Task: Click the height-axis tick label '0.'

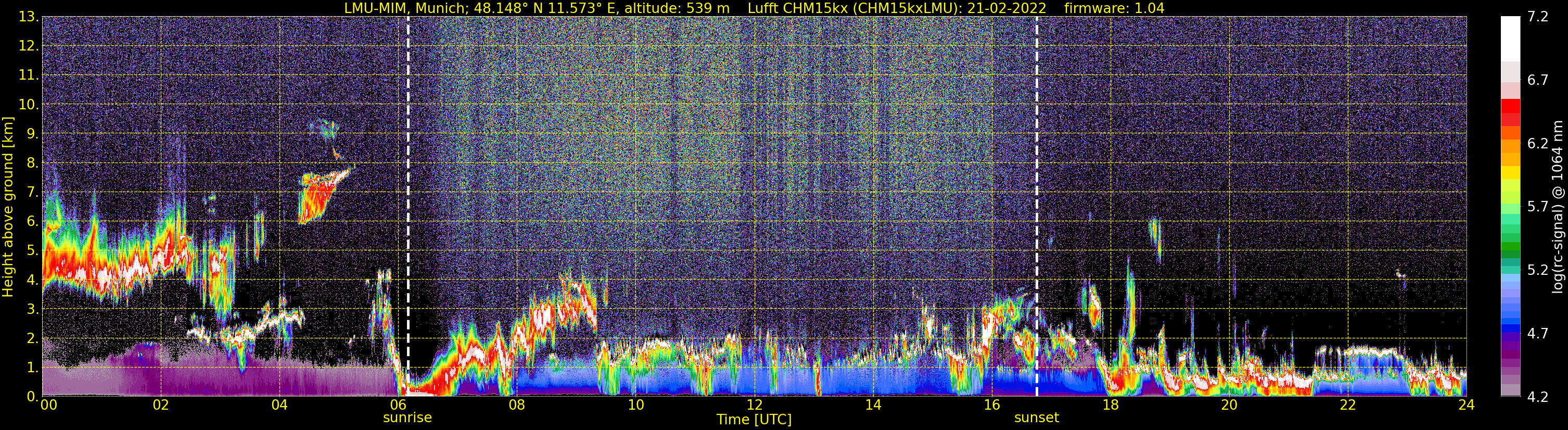Action: 33,397
